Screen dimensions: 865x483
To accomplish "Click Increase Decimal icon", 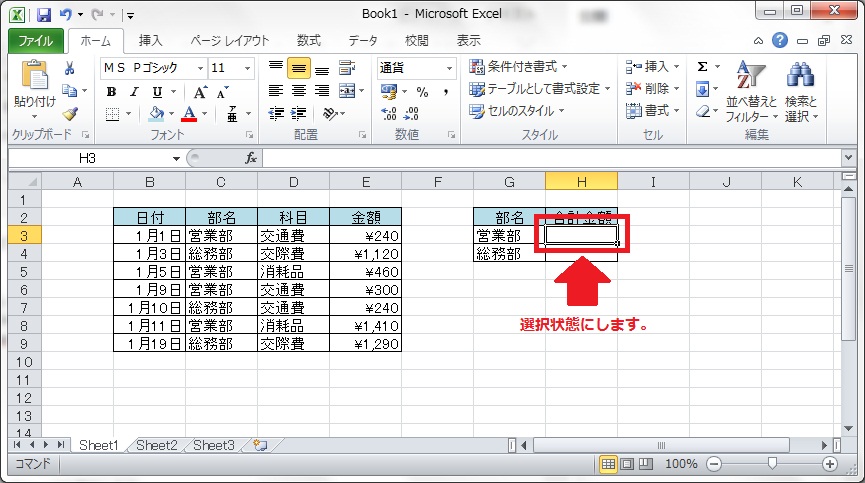I will coord(389,114).
